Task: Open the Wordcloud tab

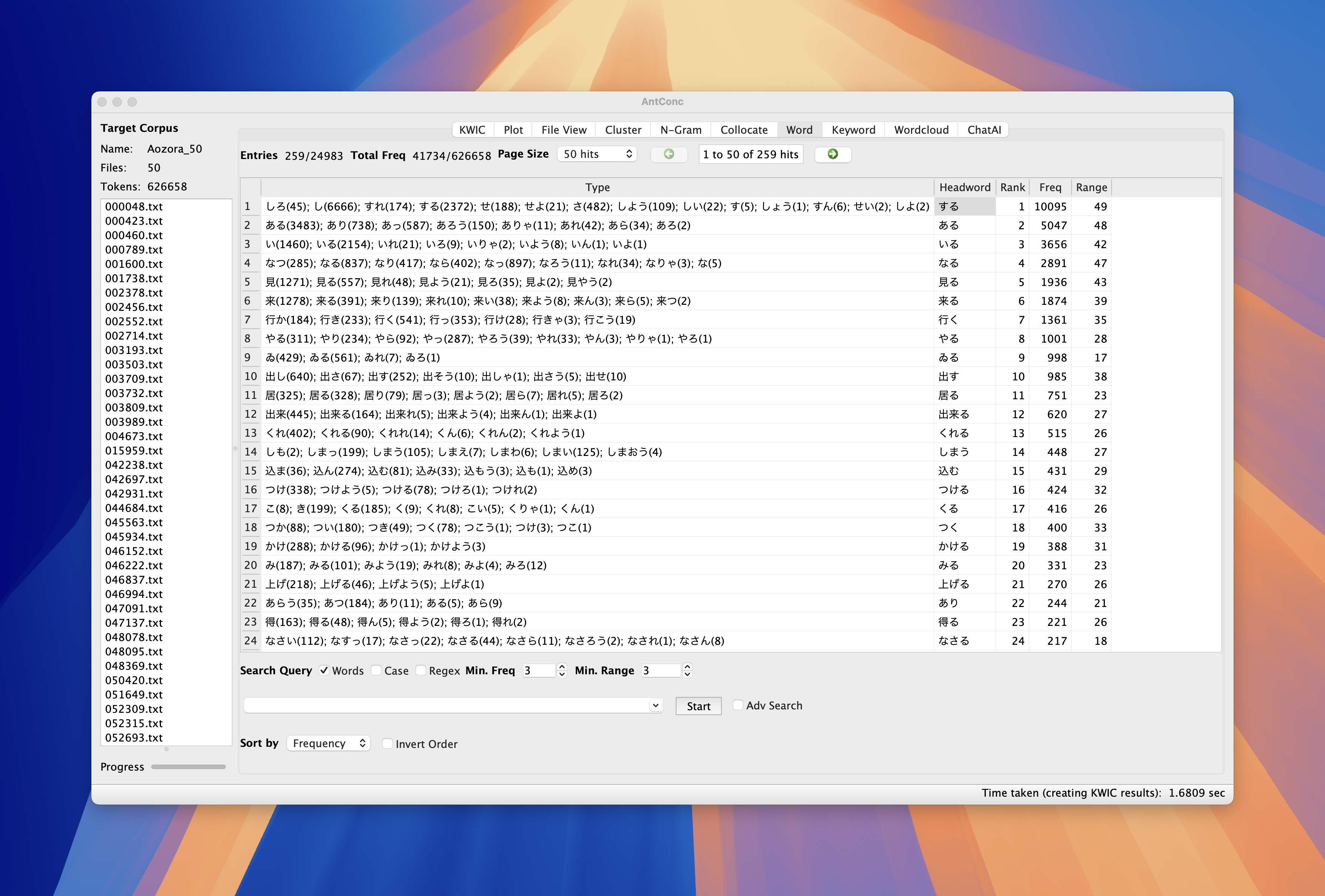Action: tap(921, 130)
